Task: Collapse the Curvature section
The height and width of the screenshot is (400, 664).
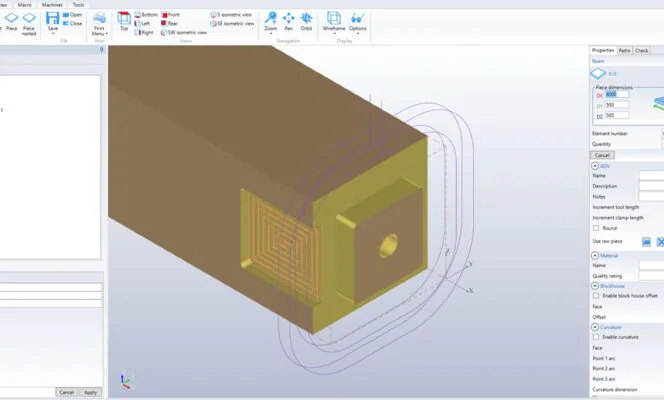Action: (x=595, y=327)
